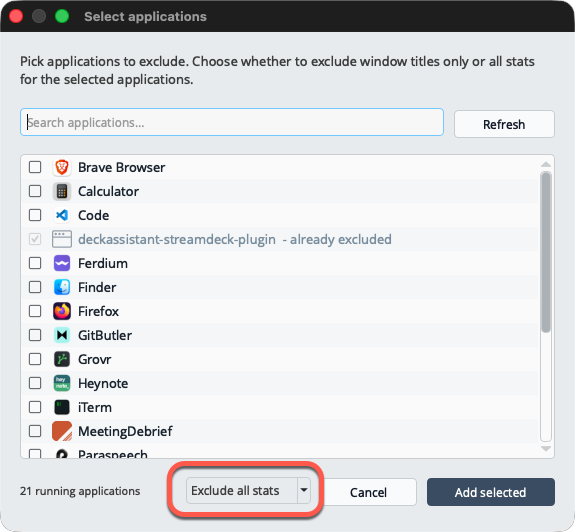Check the iTerm checkbox
The height and width of the screenshot is (532, 575).
pos(35,407)
